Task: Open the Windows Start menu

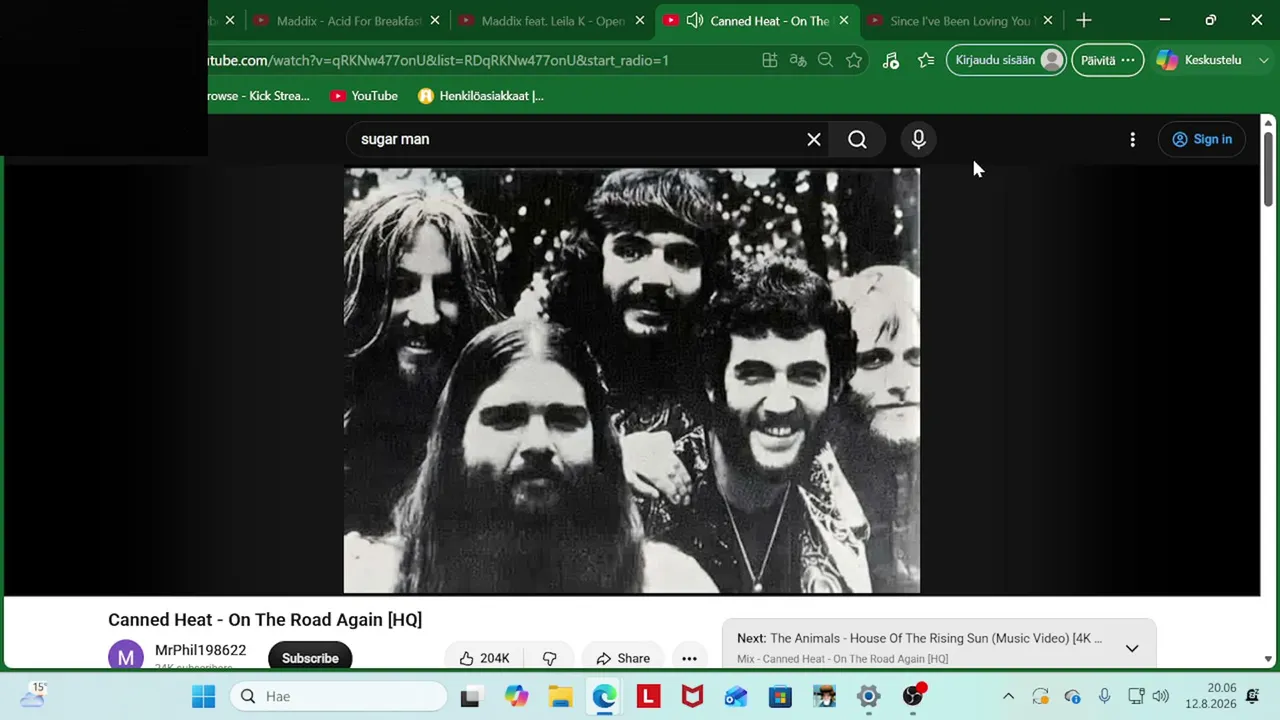Action: [x=203, y=696]
